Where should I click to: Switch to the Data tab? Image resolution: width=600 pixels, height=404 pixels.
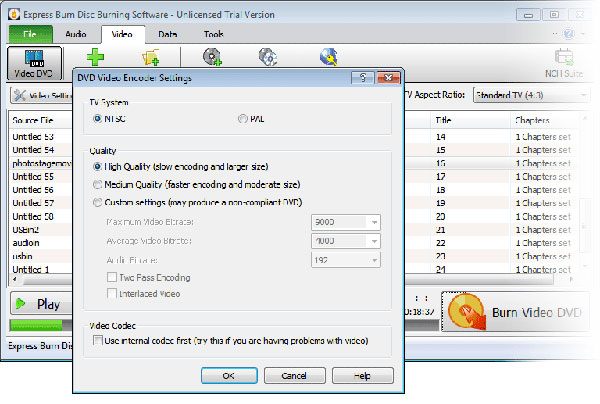point(168,34)
